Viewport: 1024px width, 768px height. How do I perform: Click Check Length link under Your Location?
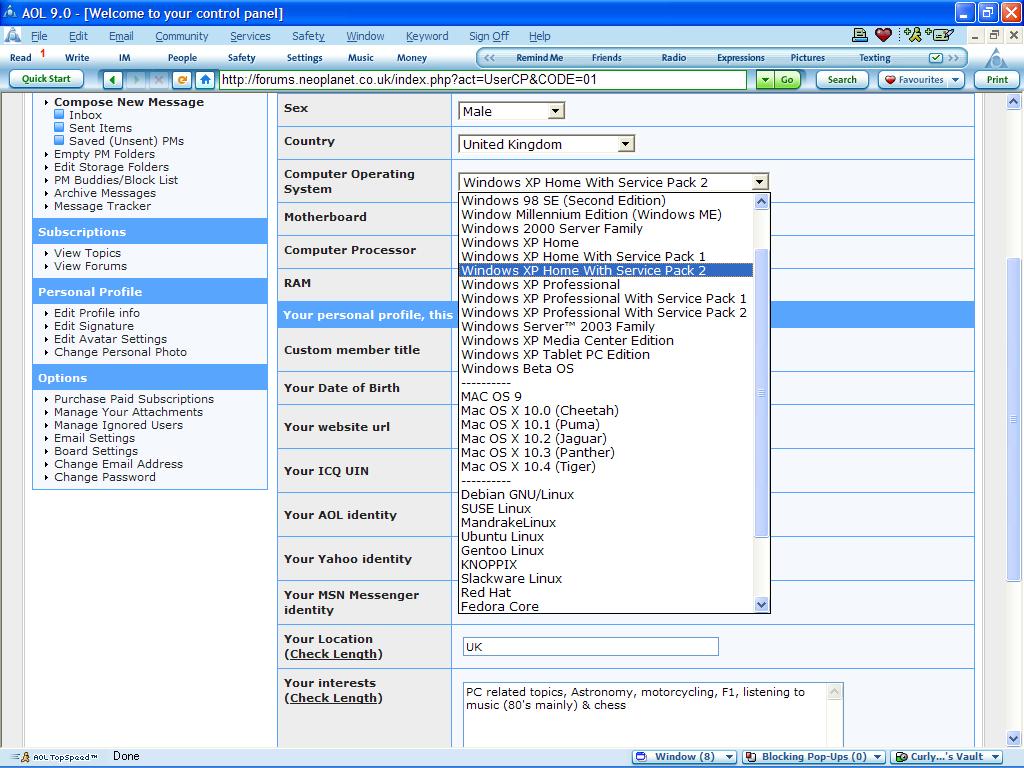pos(333,654)
